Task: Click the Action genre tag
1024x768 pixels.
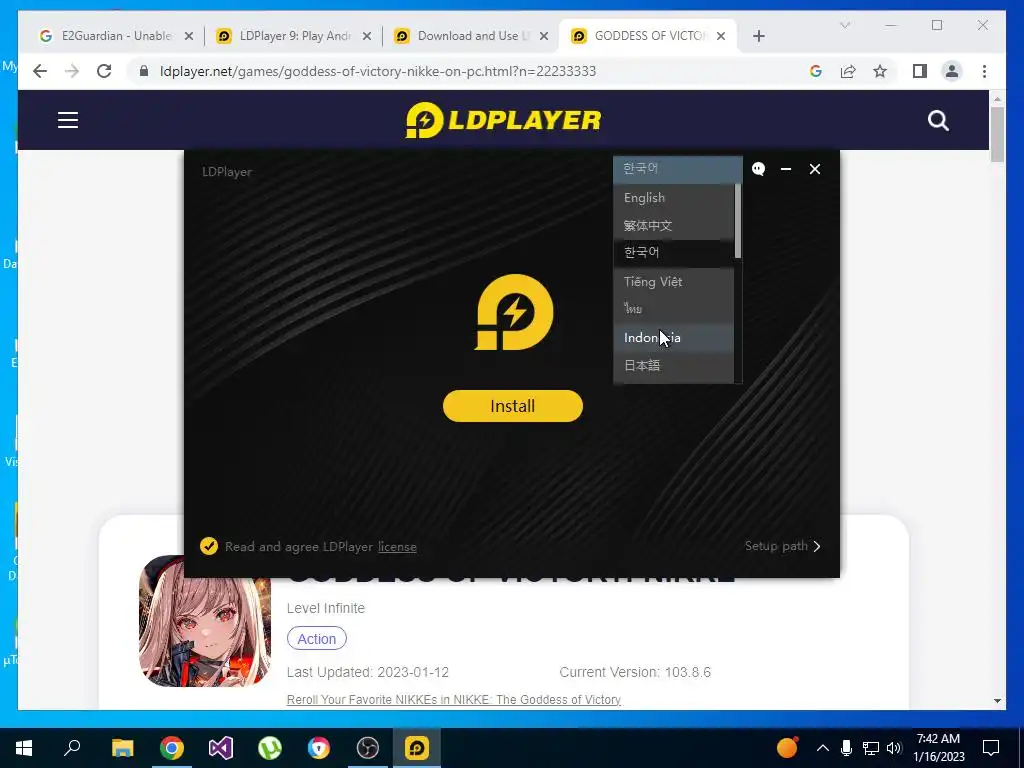Action: point(317,639)
